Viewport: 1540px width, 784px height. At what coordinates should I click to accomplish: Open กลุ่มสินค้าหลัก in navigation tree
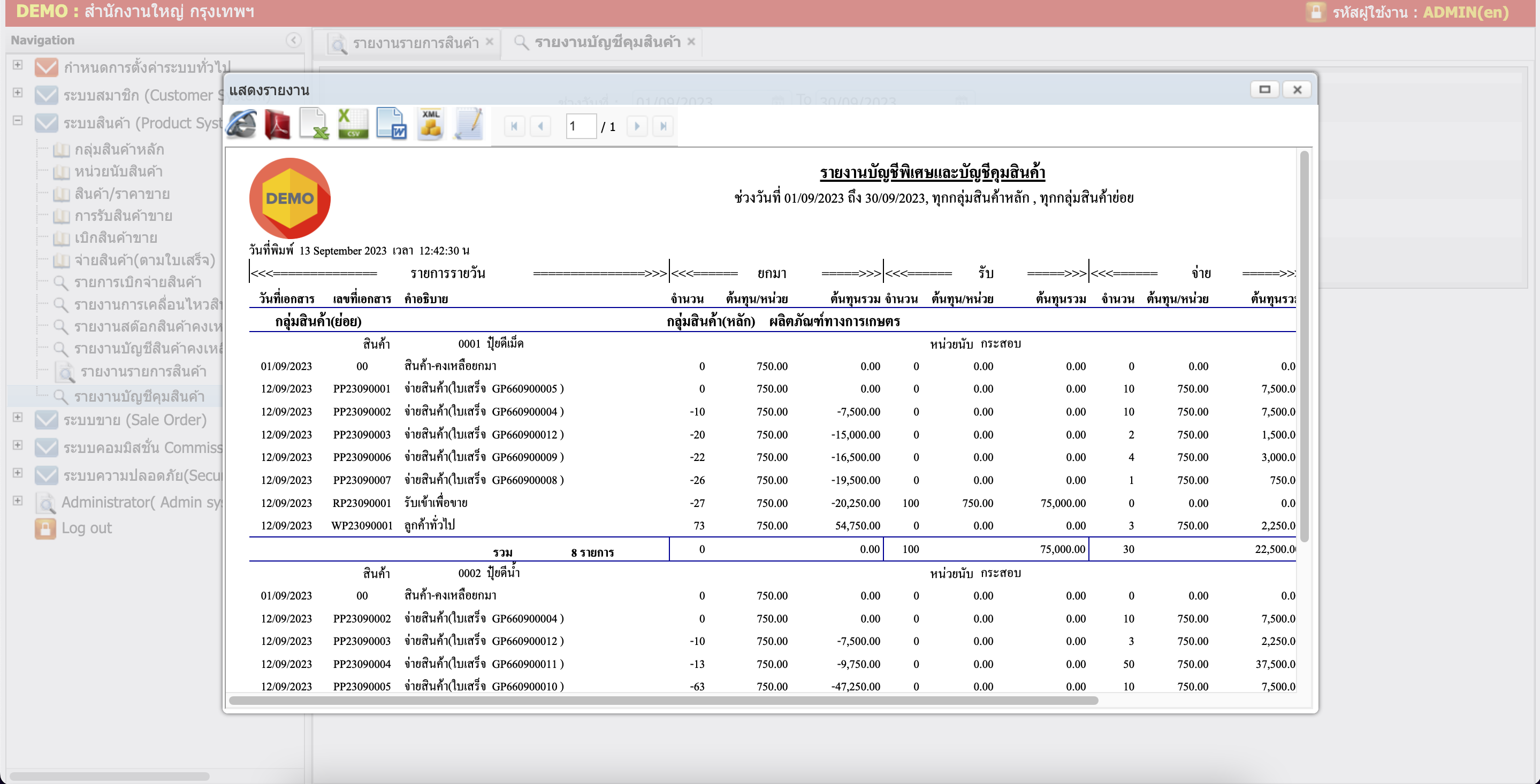118,149
